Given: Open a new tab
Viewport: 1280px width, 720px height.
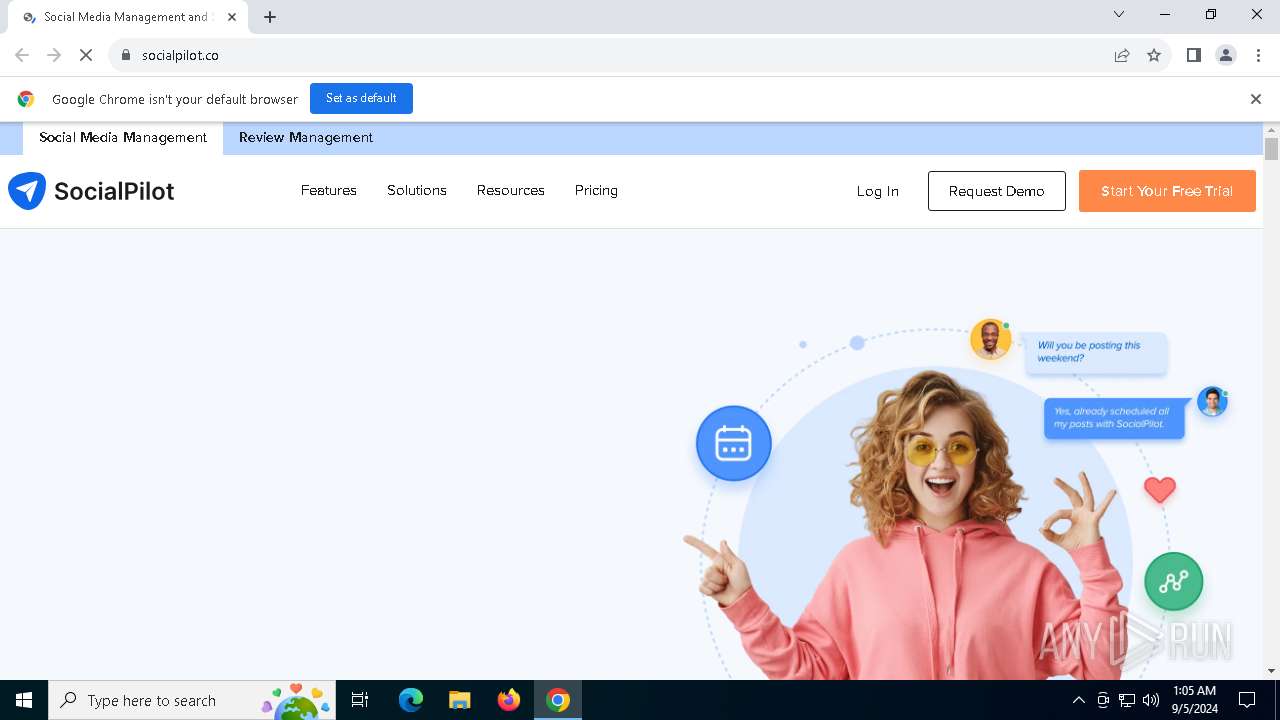Looking at the screenshot, I should click(270, 17).
